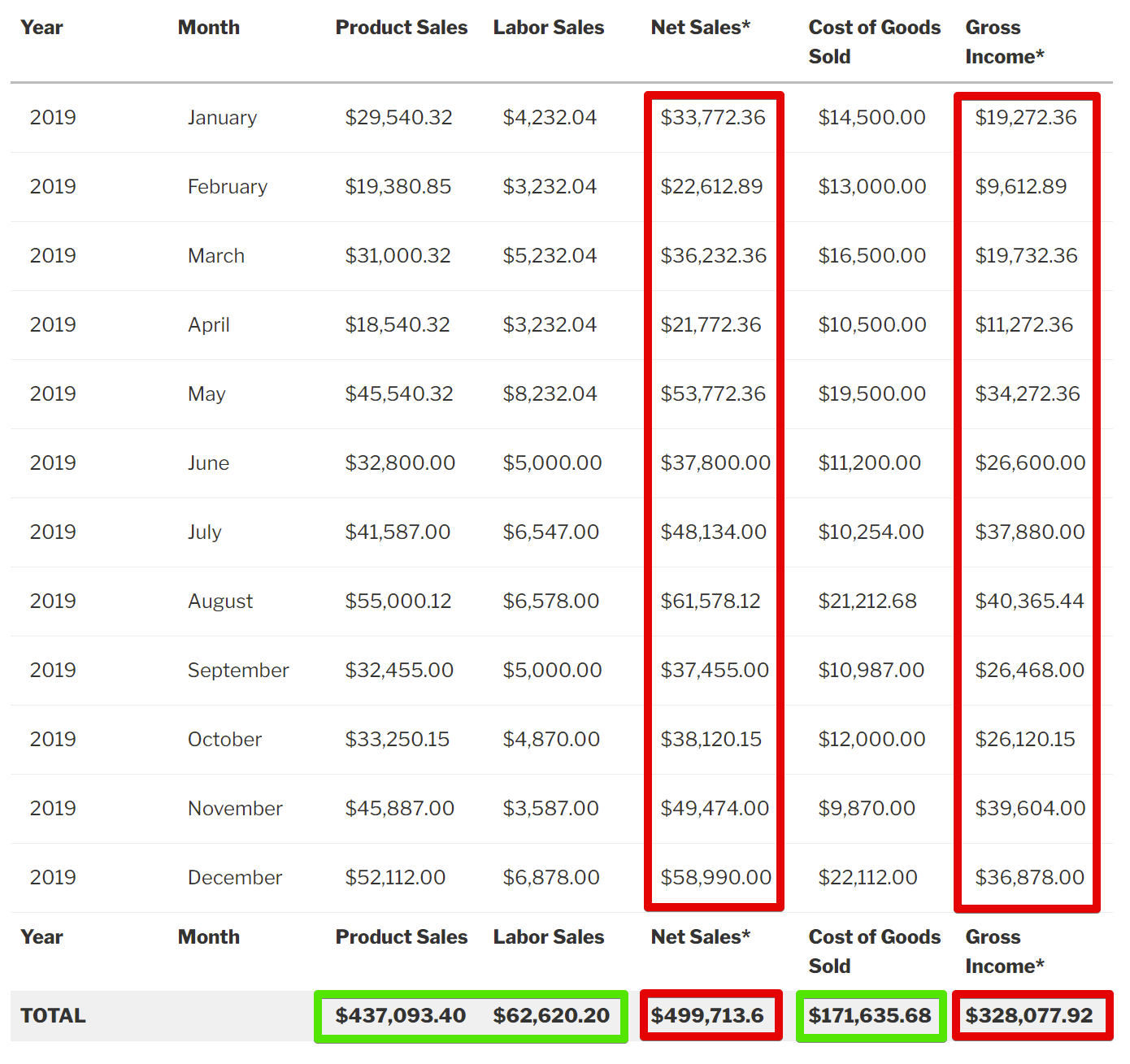This screenshot has height=1064, width=1130.
Task: Select total Product Sales $437,093.40
Action: [x=400, y=1015]
